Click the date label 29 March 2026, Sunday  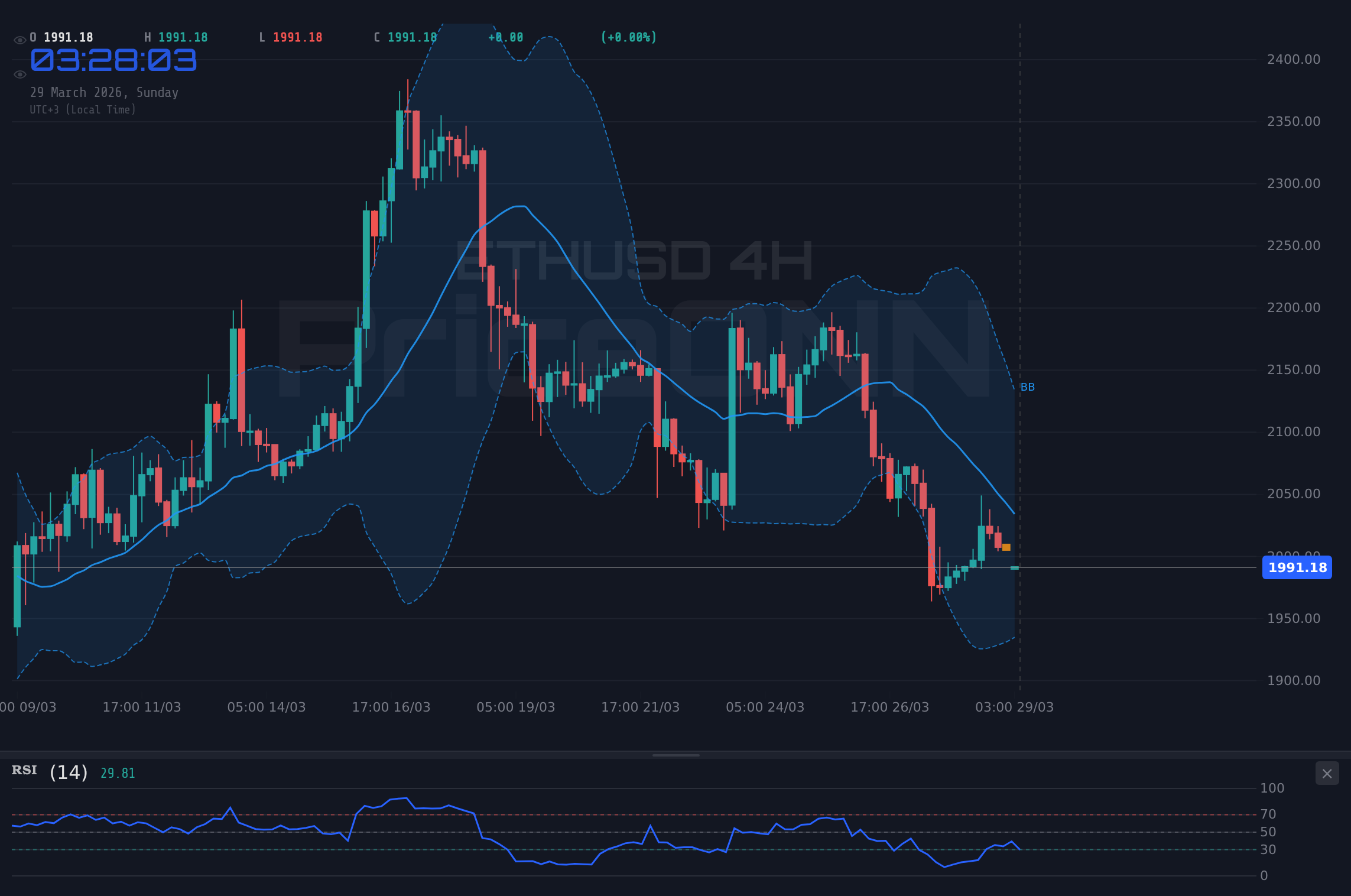[x=105, y=92]
